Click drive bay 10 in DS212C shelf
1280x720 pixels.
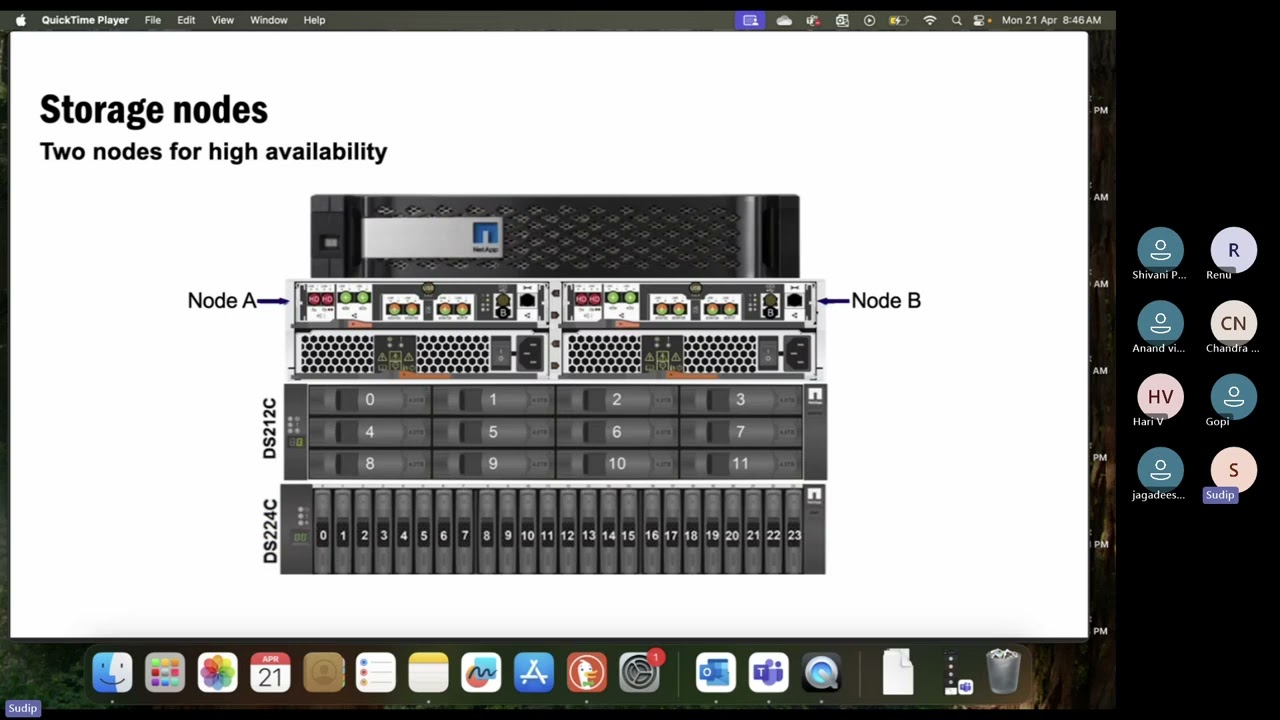click(617, 464)
